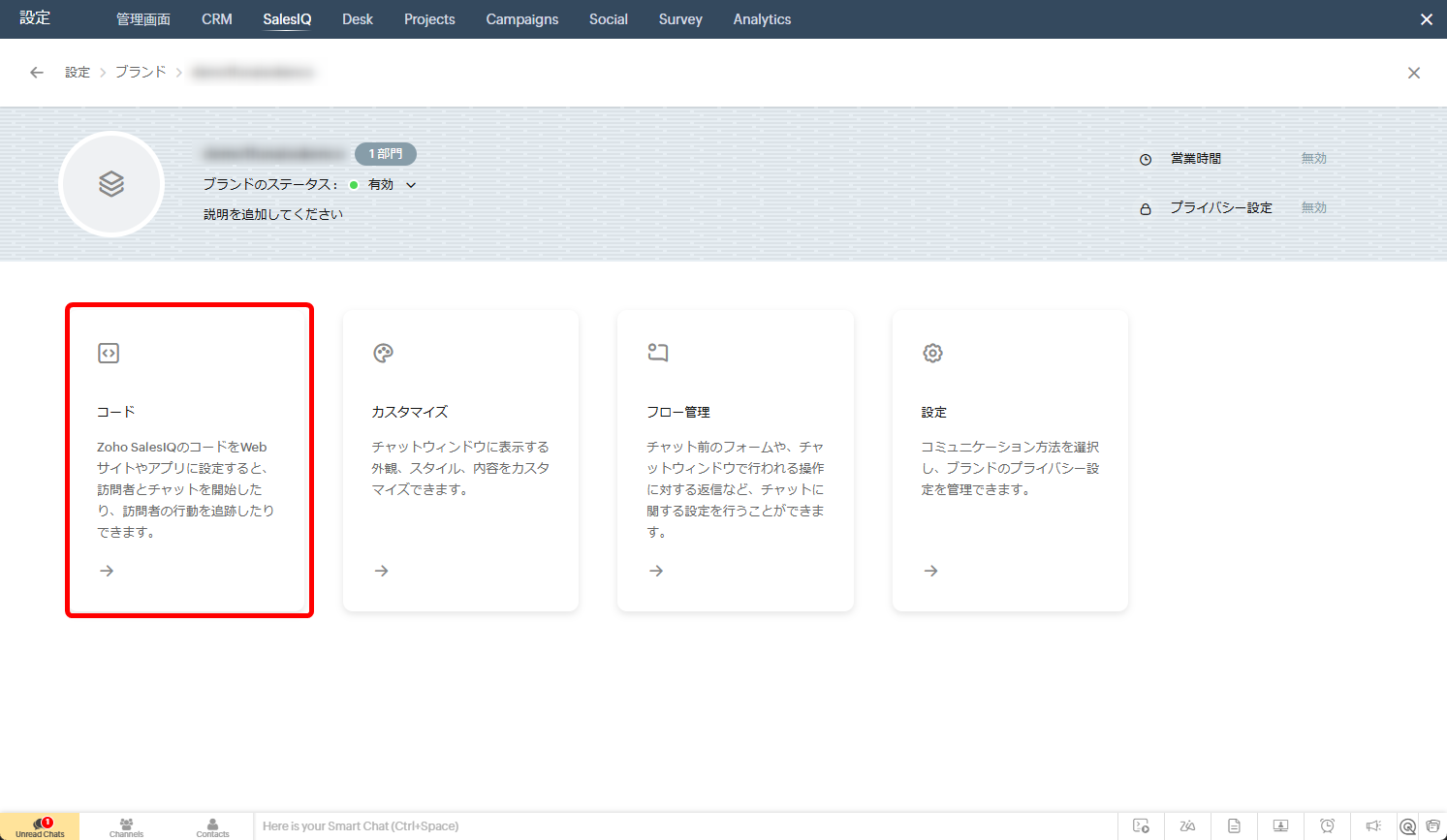Open the コード card code icon
1447x840 pixels.
pyautogui.click(x=109, y=354)
